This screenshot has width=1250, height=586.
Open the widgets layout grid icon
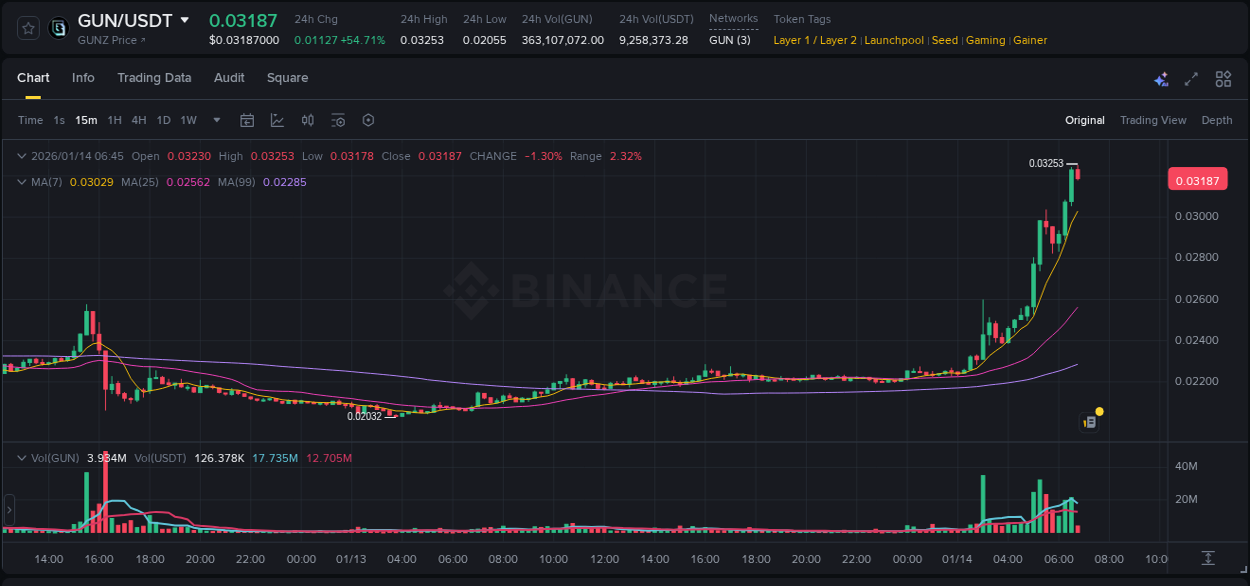tap(1223, 78)
